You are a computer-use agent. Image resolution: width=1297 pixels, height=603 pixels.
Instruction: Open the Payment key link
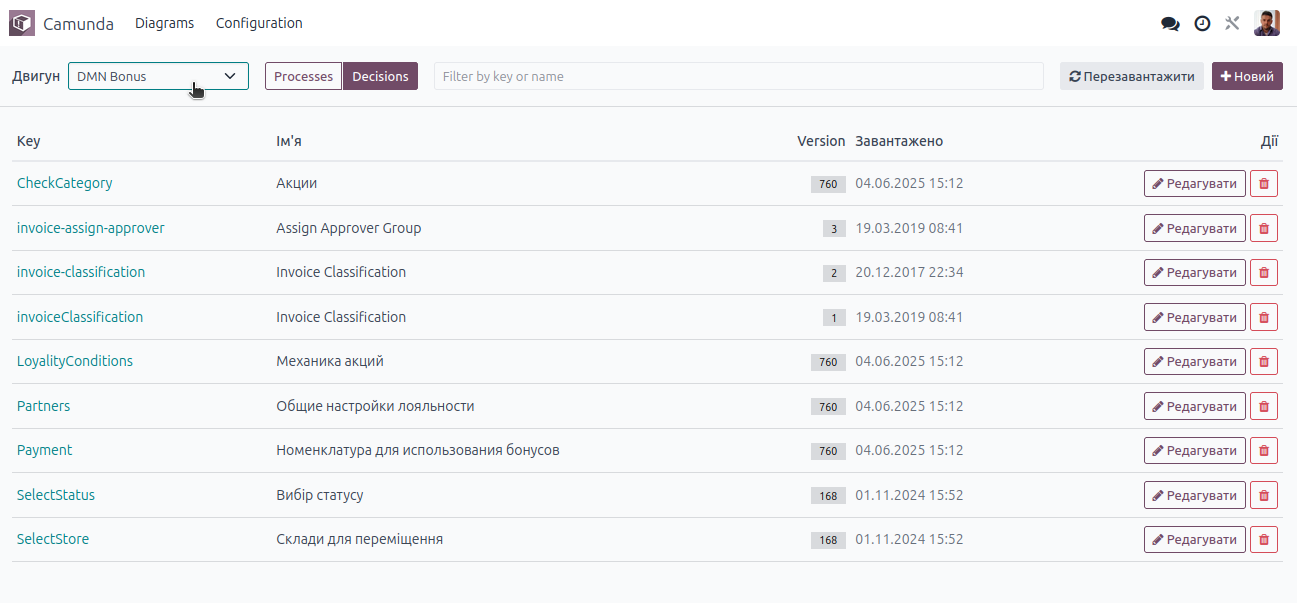click(45, 450)
